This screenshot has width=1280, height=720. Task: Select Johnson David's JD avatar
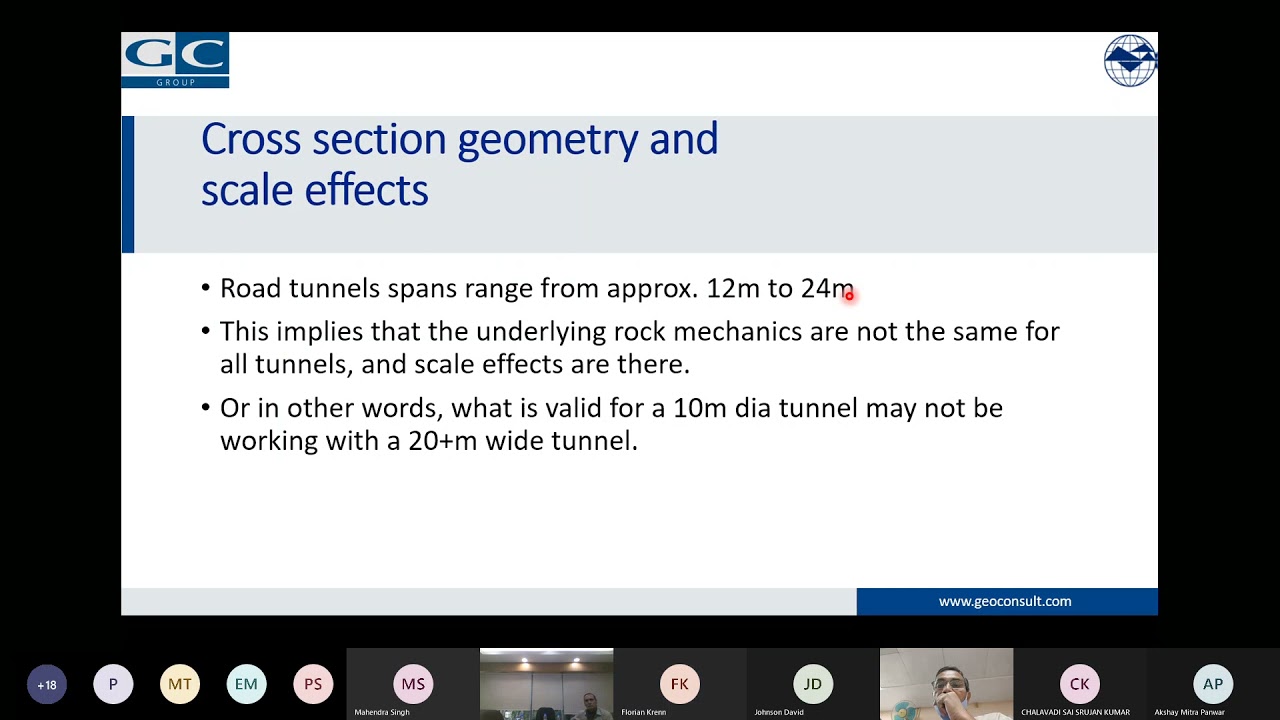click(813, 684)
